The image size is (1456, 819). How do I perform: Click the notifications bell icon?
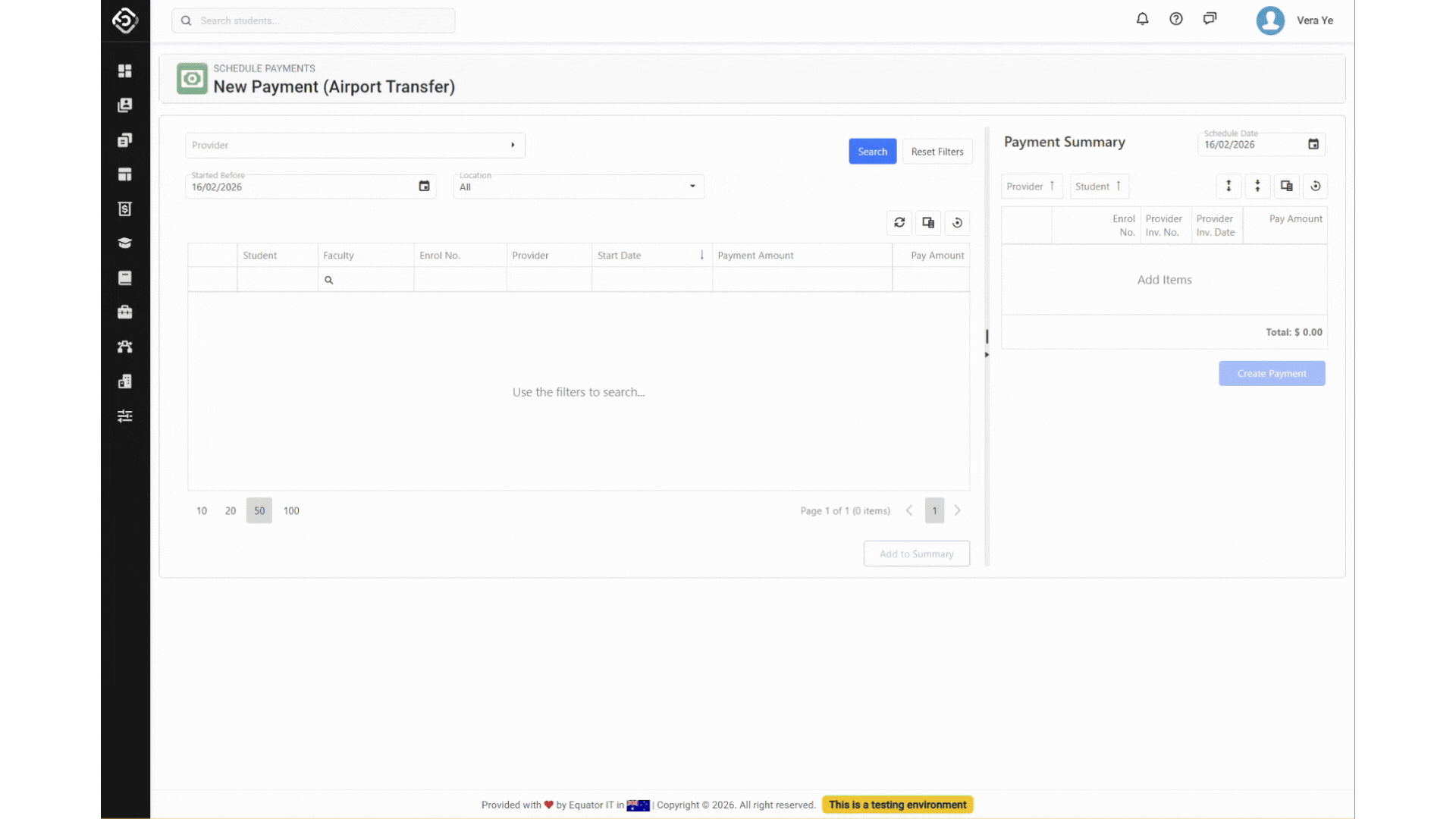(x=1142, y=19)
